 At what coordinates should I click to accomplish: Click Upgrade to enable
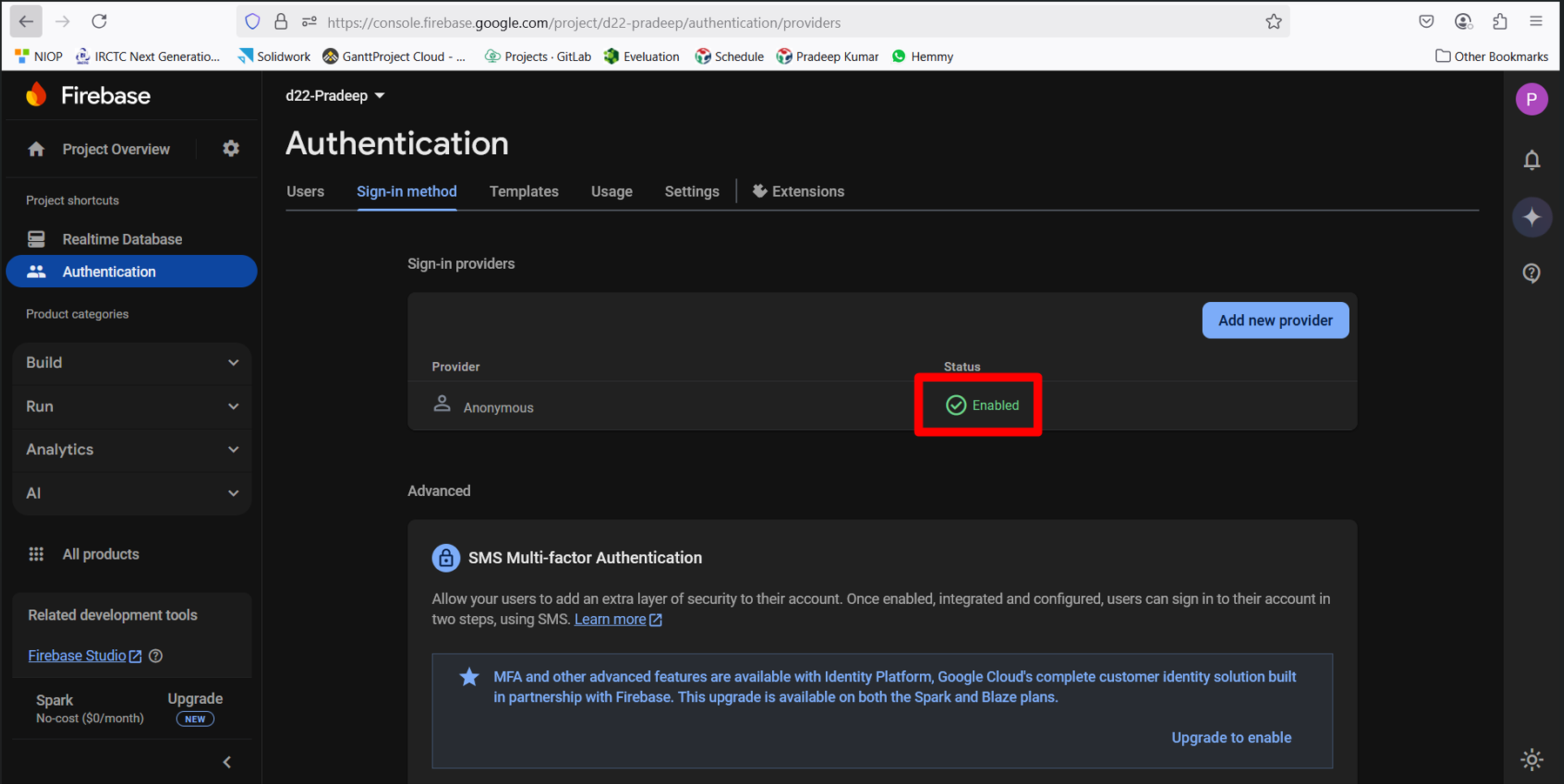point(1232,738)
